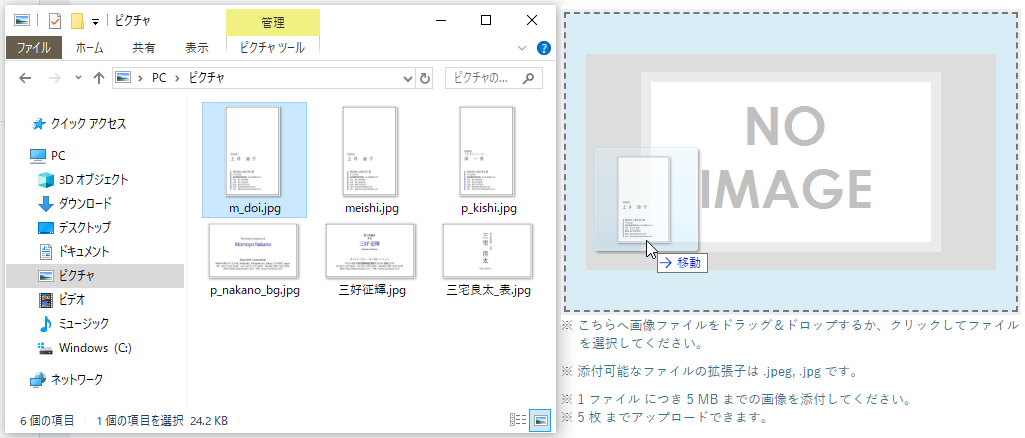Click the p_nakano_bg.jpg file name label
The height and width of the screenshot is (438, 1025).
[x=255, y=290]
